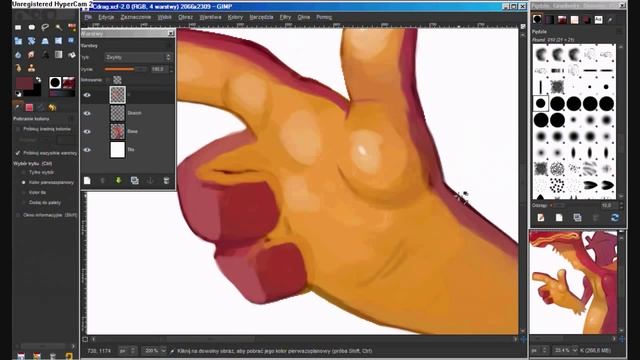640x360 pixels.
Task: Raise layer arrow in Warstwy dialog
Action: 103,180
